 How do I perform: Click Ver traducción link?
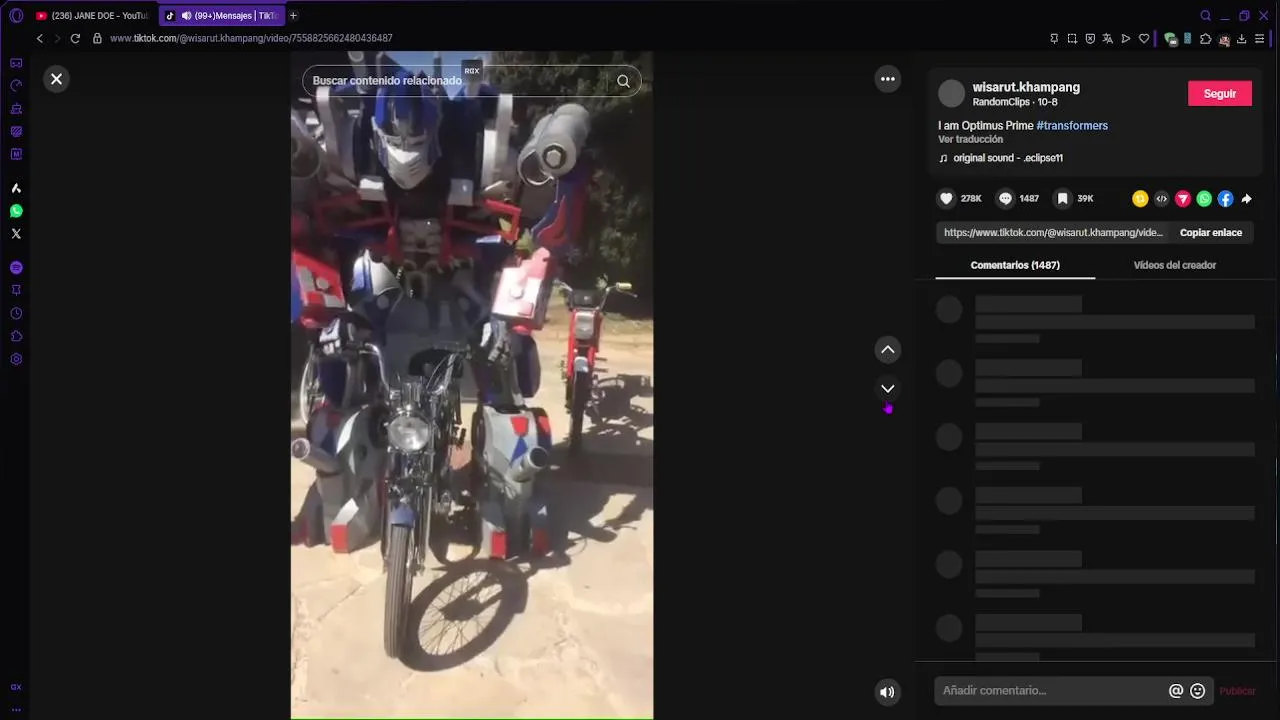coord(970,140)
